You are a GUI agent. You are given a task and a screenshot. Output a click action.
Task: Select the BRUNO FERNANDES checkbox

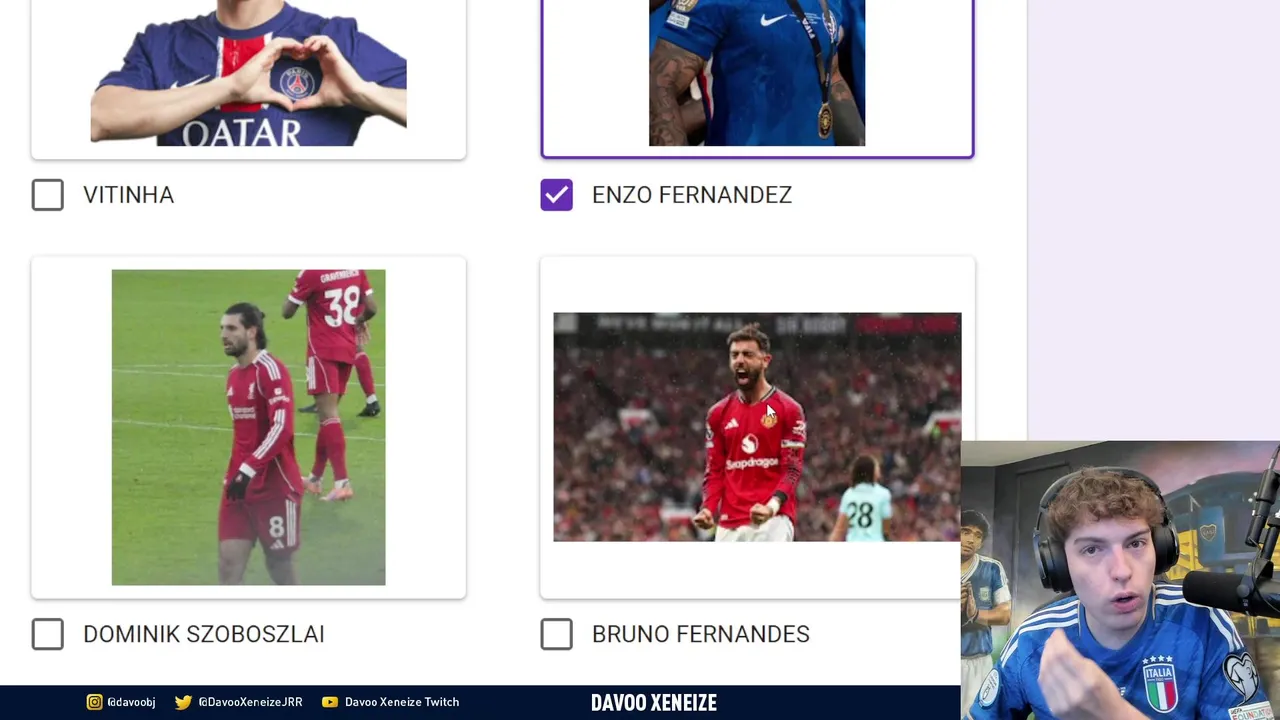point(557,634)
